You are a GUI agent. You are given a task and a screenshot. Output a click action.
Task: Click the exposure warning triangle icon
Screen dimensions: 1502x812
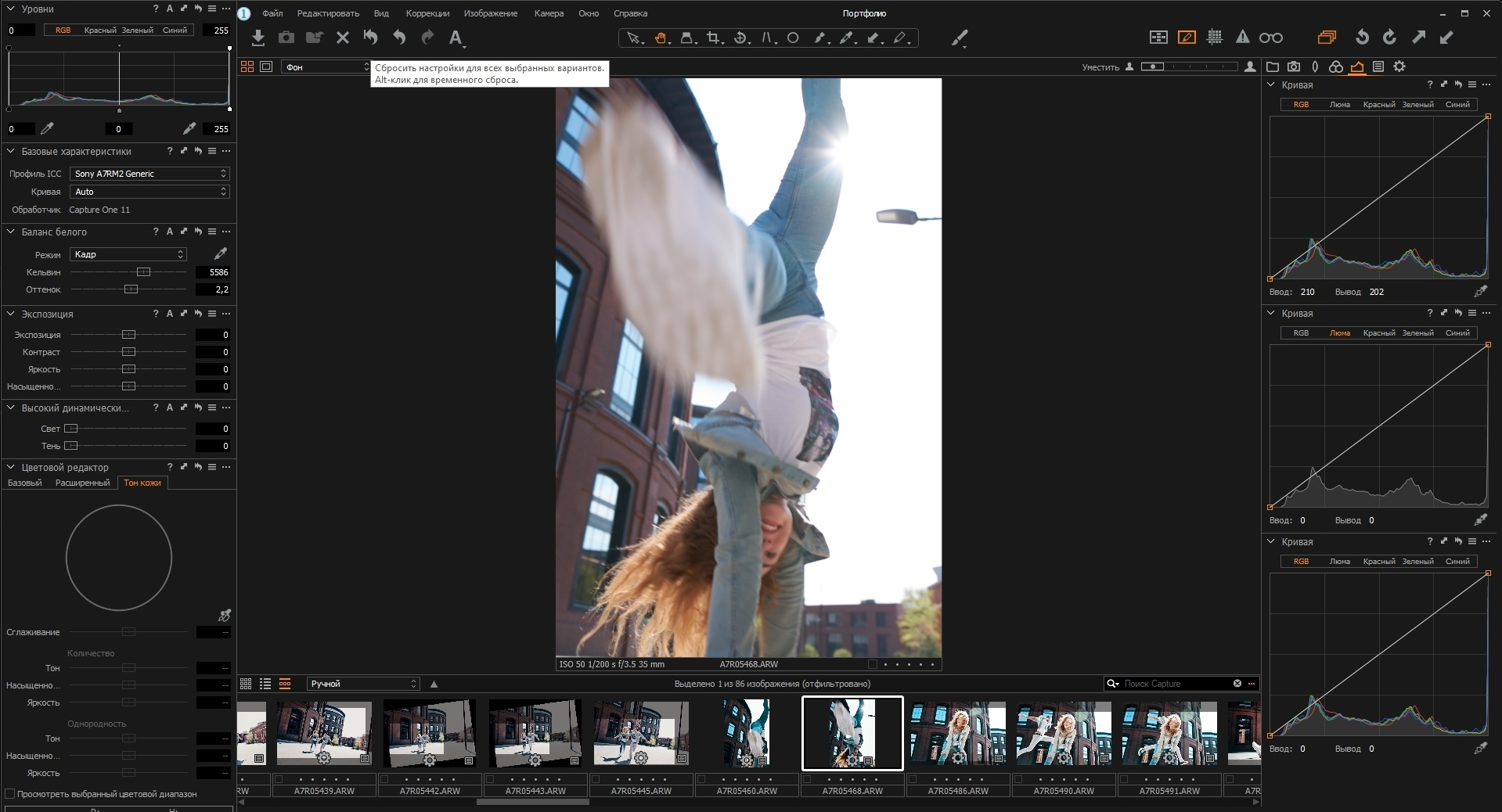pyautogui.click(x=1242, y=38)
